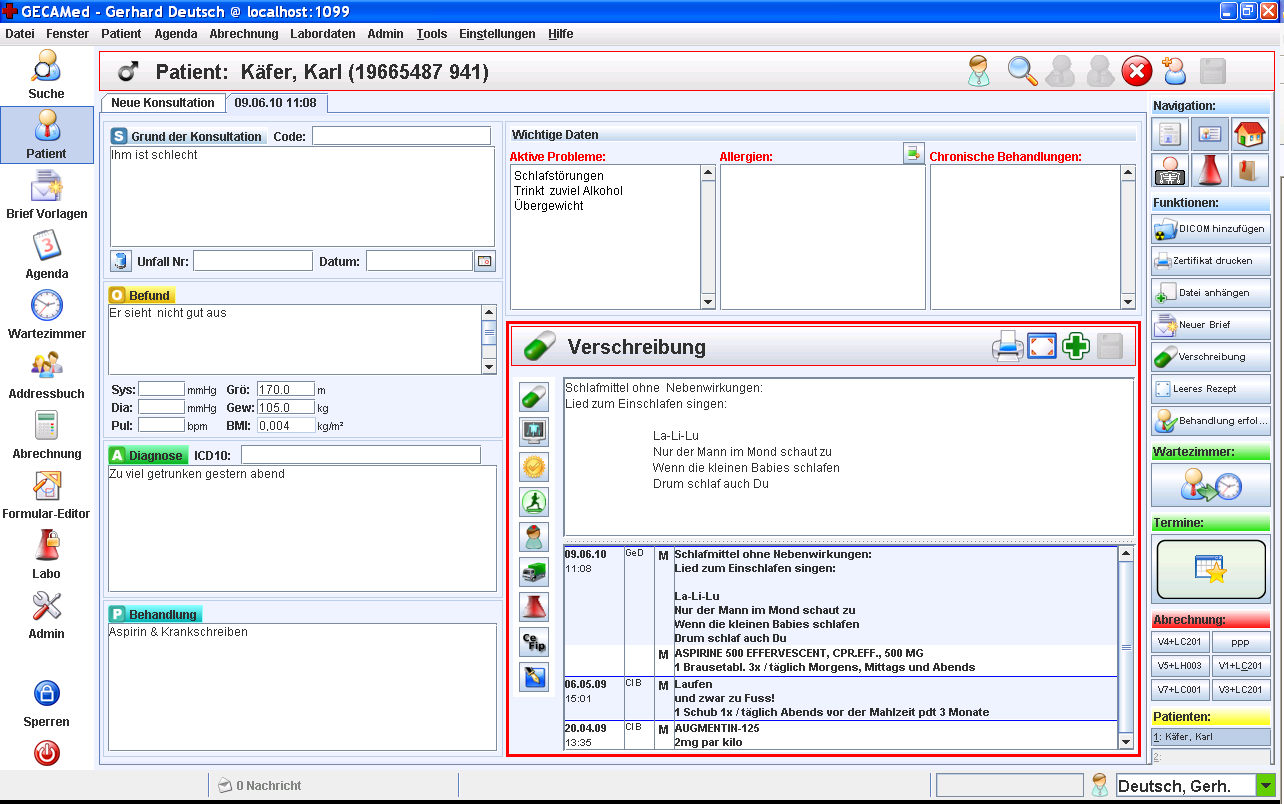Click the printer icon in Verschreibung header
This screenshot has width=1284, height=804.
1007,347
